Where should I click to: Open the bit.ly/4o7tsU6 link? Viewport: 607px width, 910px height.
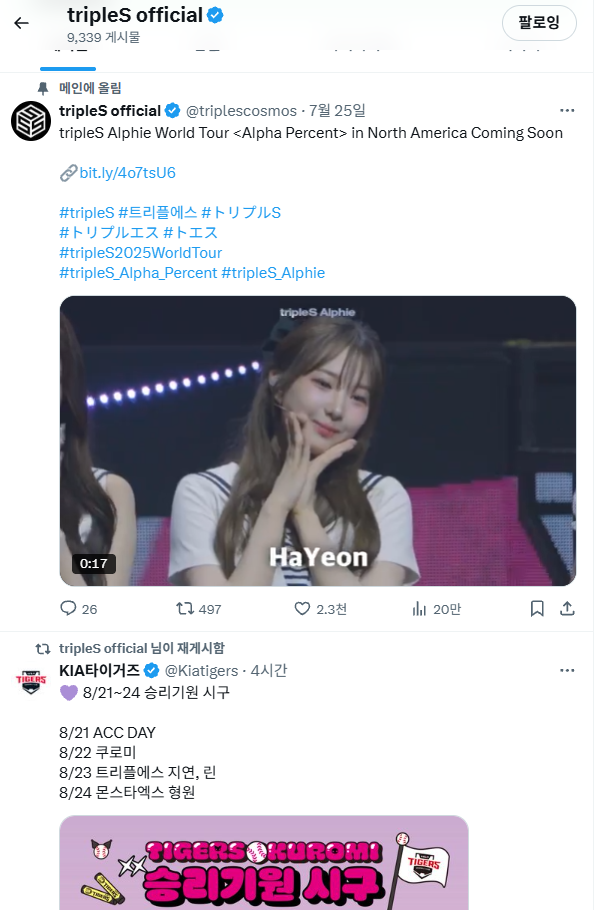pyautogui.click(x=127, y=173)
